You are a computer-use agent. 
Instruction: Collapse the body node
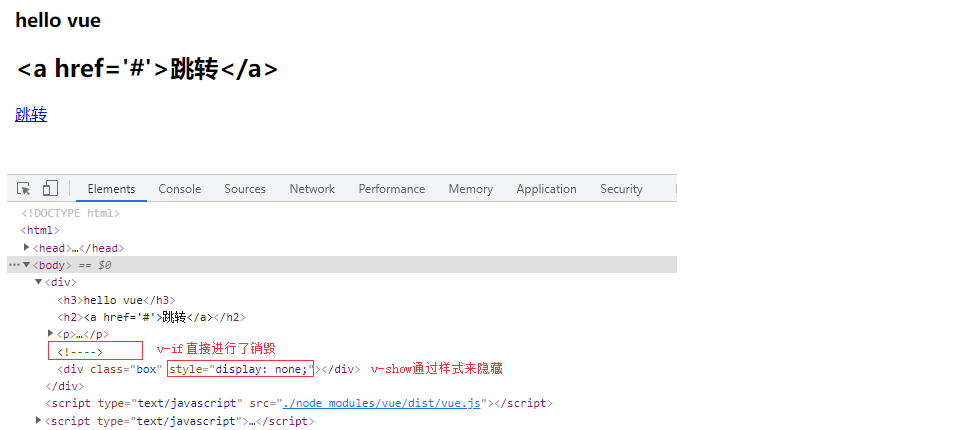pos(27,265)
